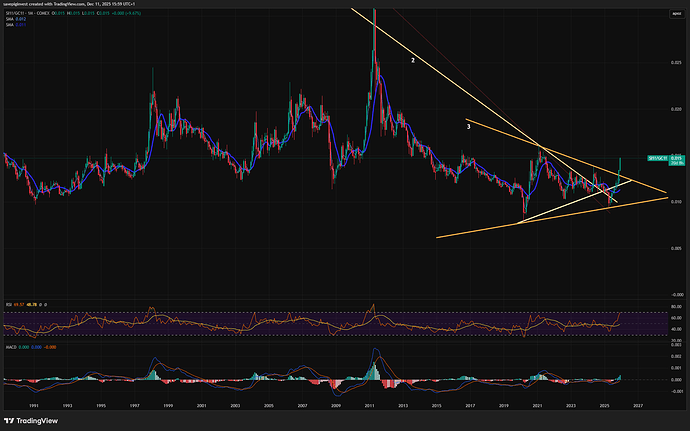690x431 pixels.
Task: Click the trendline text label "2"
Action: coord(413,61)
